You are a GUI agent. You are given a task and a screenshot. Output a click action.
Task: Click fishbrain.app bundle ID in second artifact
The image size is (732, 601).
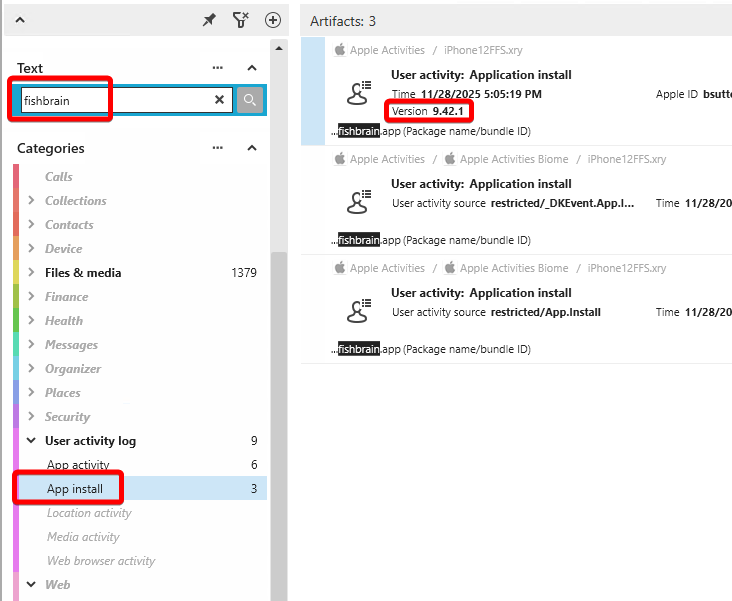point(431,240)
